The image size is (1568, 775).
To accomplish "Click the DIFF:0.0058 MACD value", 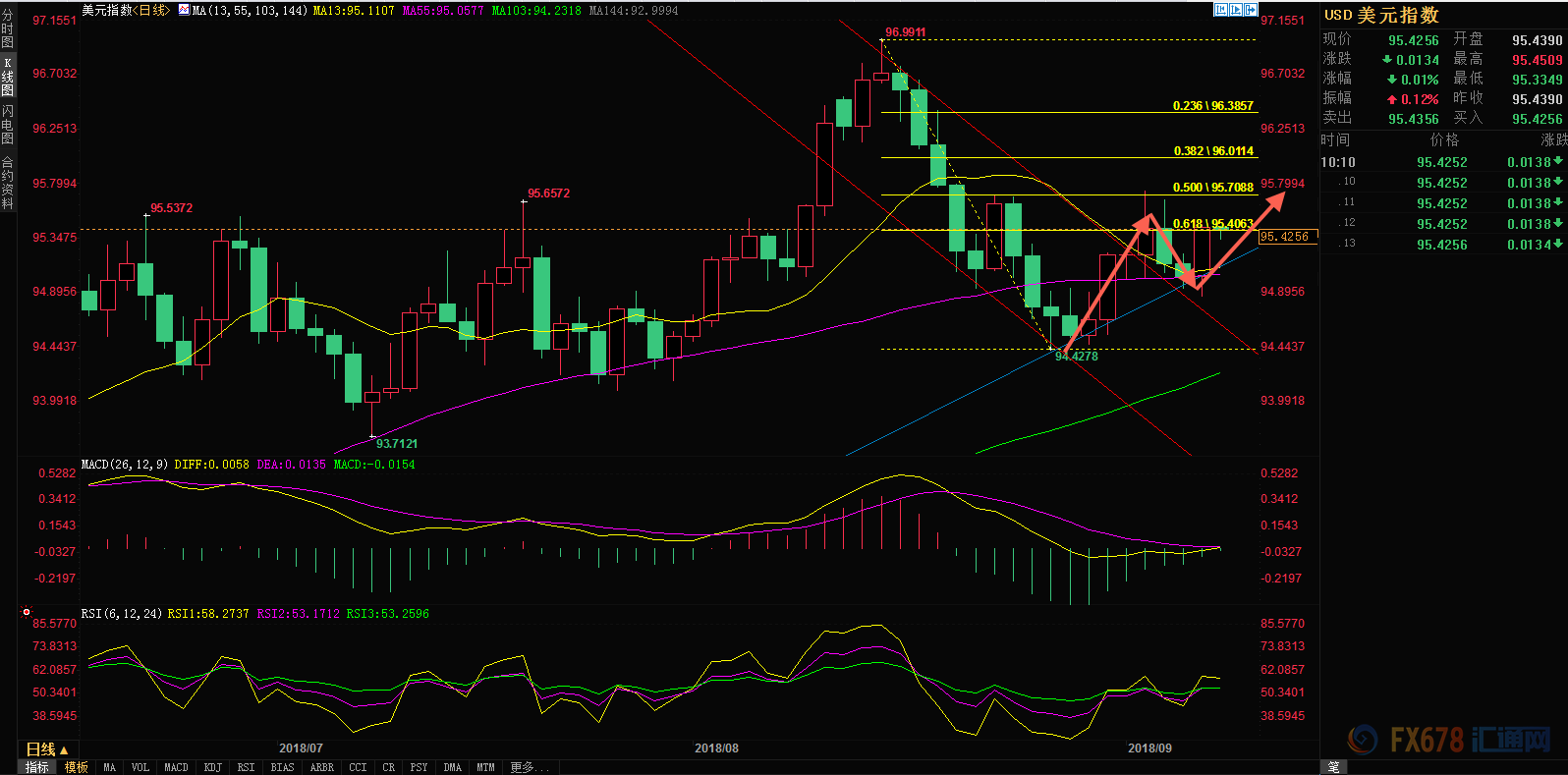I will (x=211, y=465).
